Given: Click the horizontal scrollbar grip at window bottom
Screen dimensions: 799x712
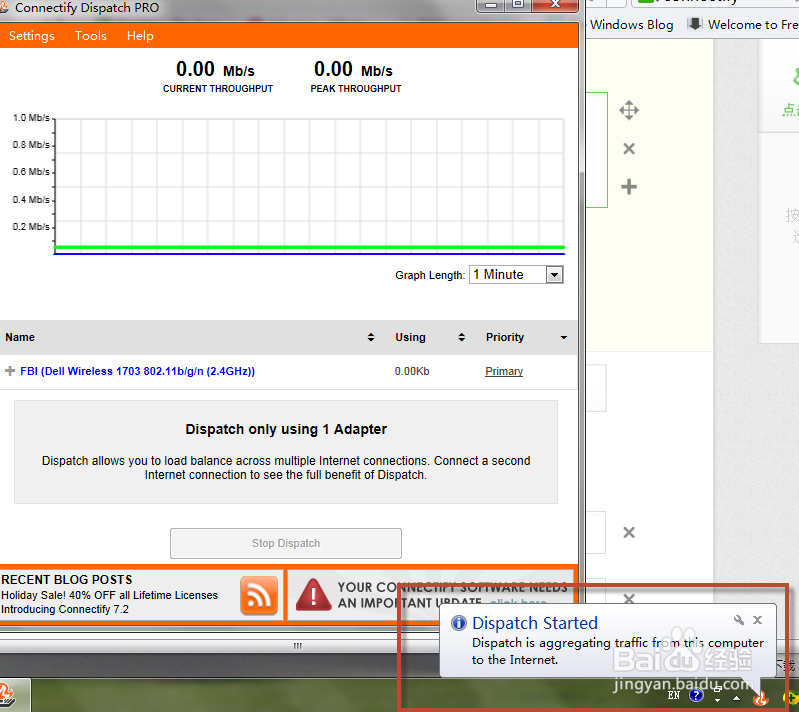Looking at the screenshot, I should (298, 646).
